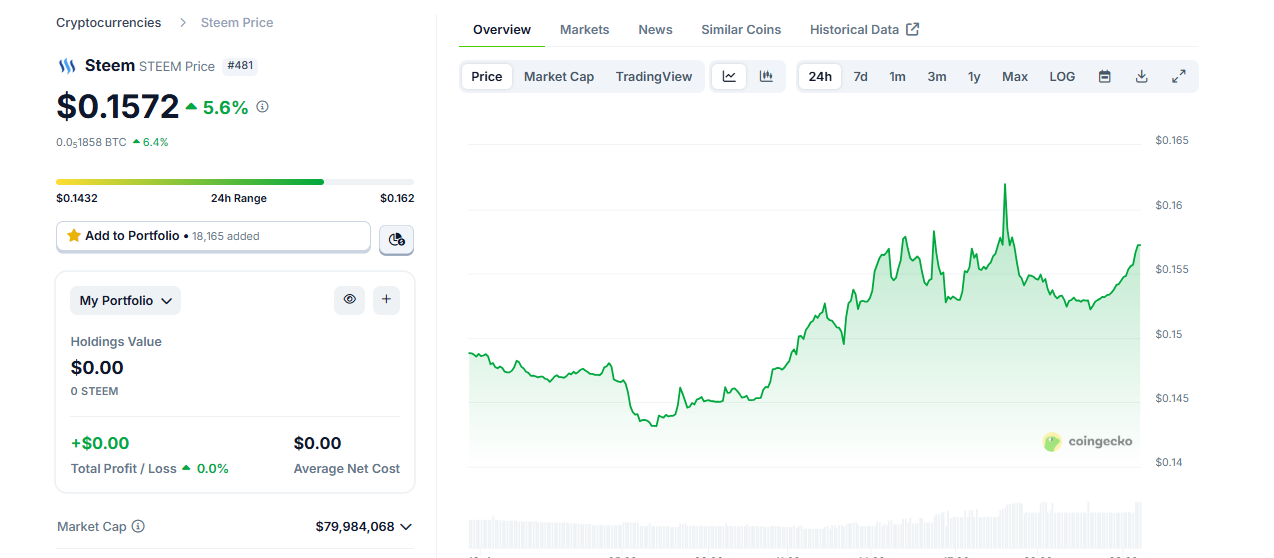The width and height of the screenshot is (1274, 558).
Task: Open the Similar Coins tab
Action: [x=741, y=30]
